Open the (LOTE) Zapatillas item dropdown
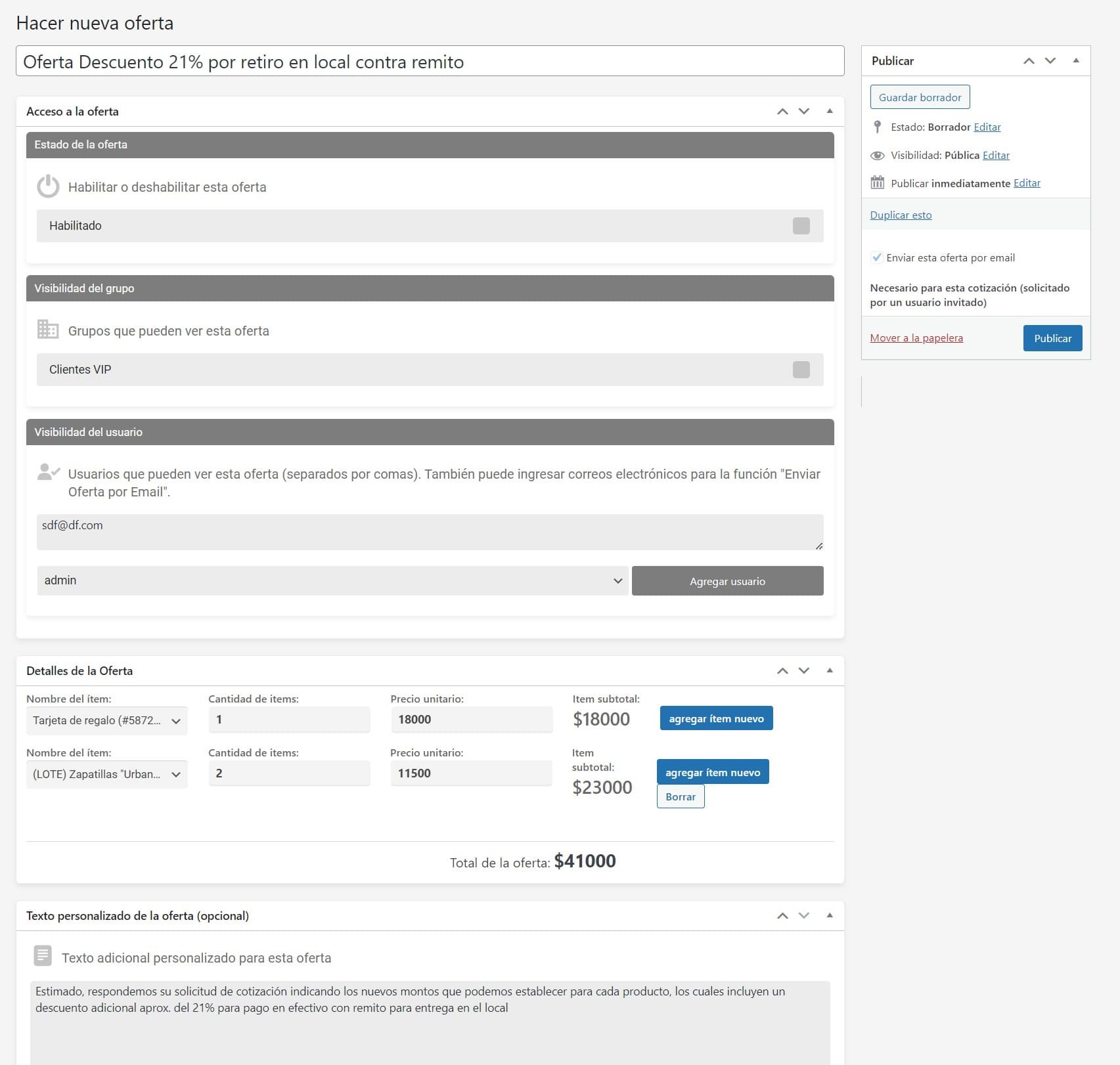This screenshot has width=1120, height=1065. coord(106,774)
